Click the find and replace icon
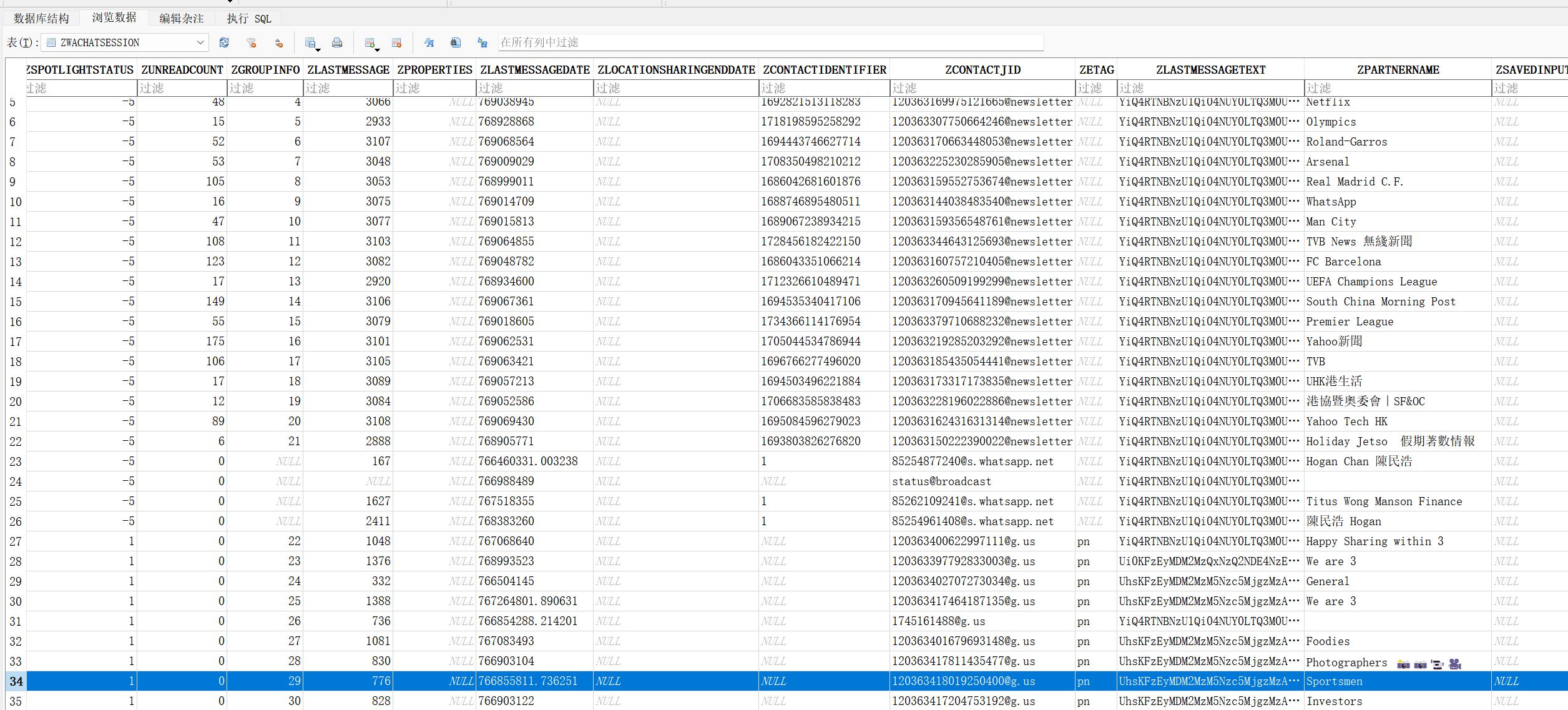 pyautogui.click(x=483, y=42)
